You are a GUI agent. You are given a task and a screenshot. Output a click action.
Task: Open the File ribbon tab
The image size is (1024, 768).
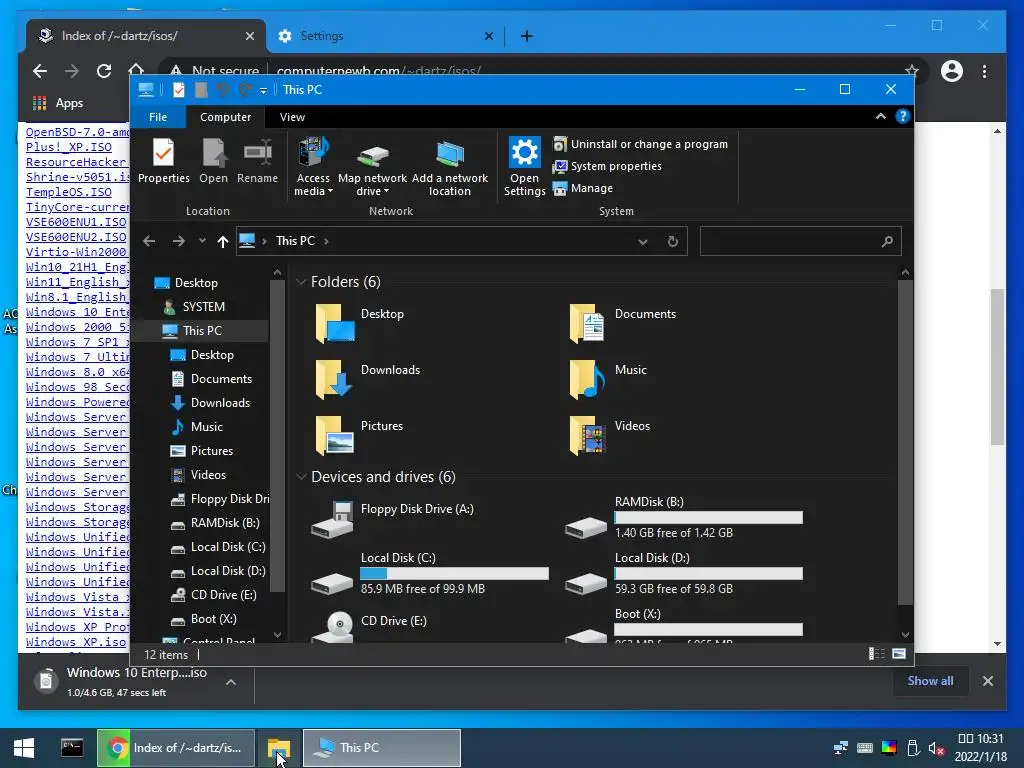click(x=158, y=117)
